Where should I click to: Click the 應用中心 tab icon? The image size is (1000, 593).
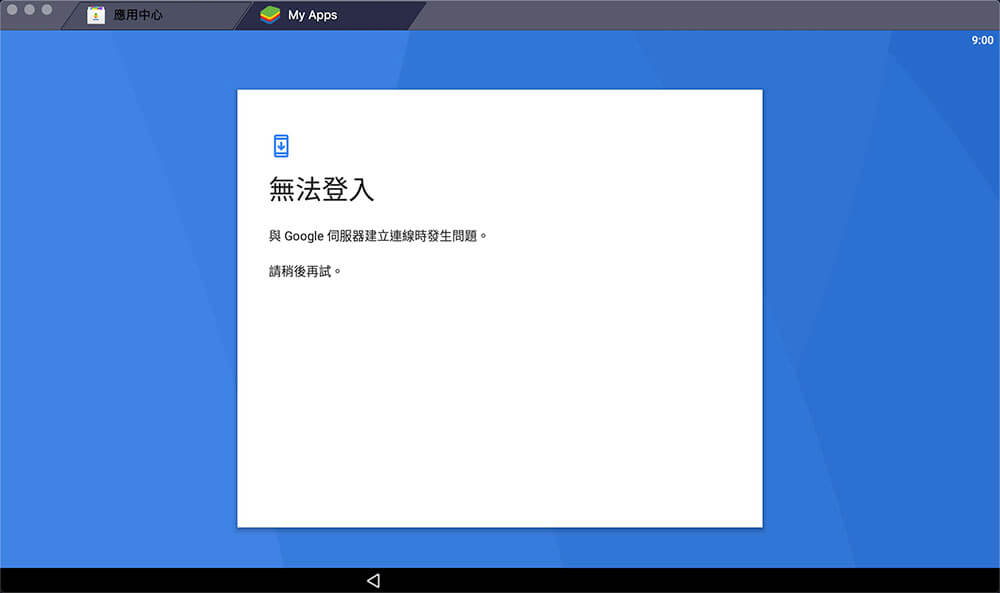click(x=96, y=15)
